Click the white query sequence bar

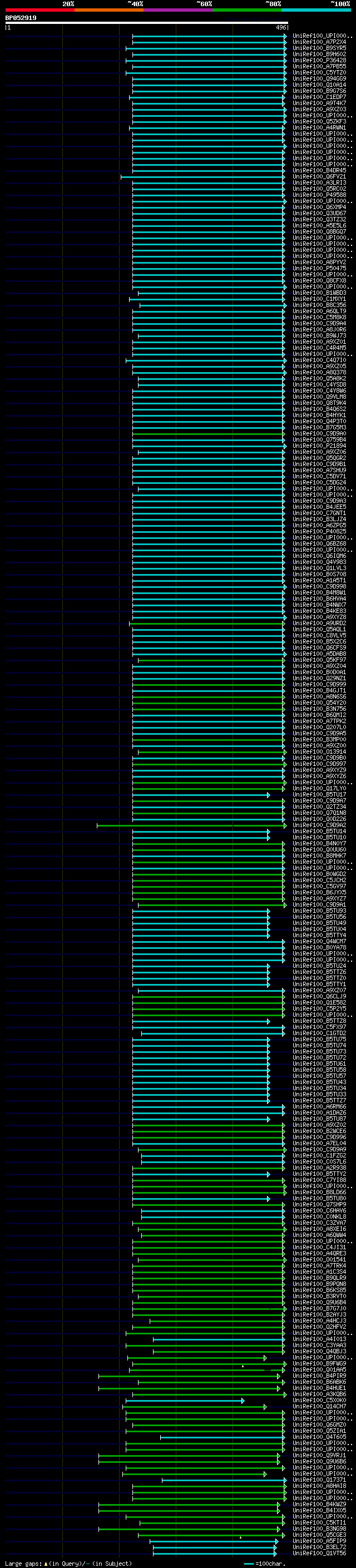tap(146, 23)
